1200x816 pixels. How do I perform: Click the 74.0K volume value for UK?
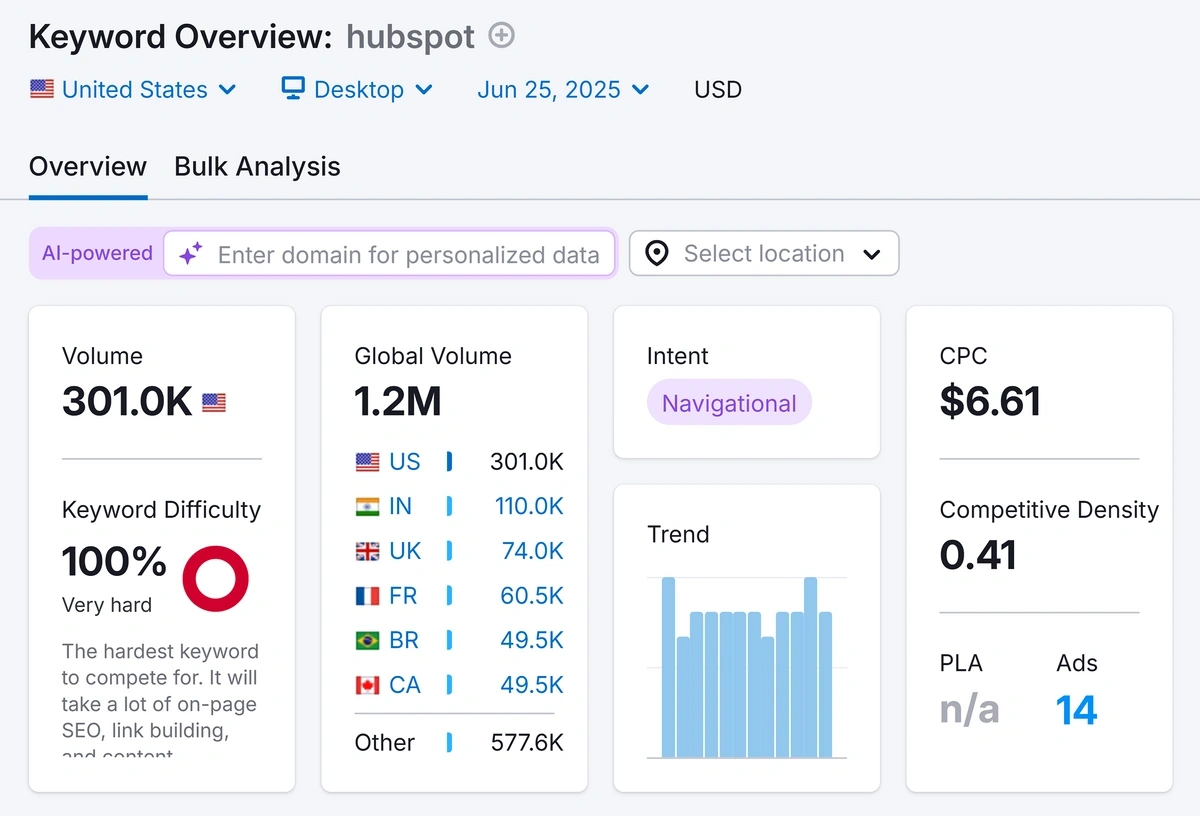tap(533, 551)
